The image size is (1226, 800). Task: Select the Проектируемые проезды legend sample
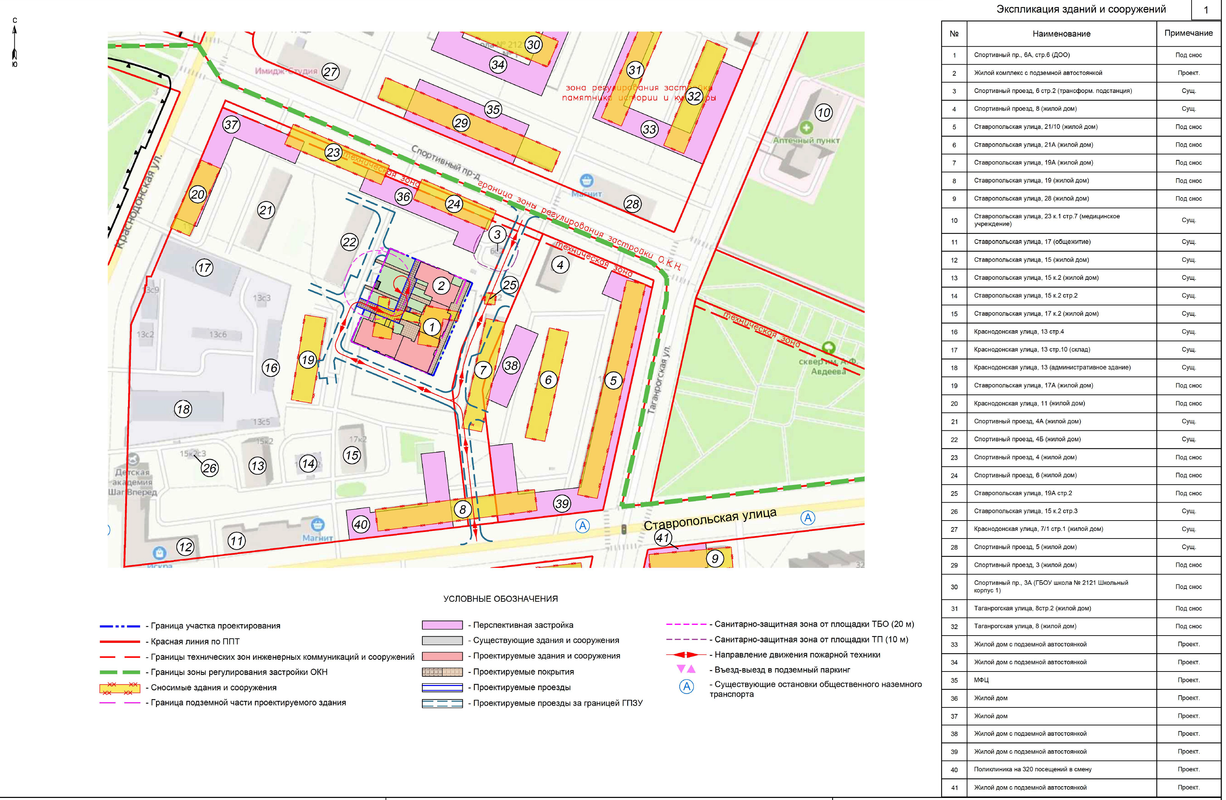point(441,688)
